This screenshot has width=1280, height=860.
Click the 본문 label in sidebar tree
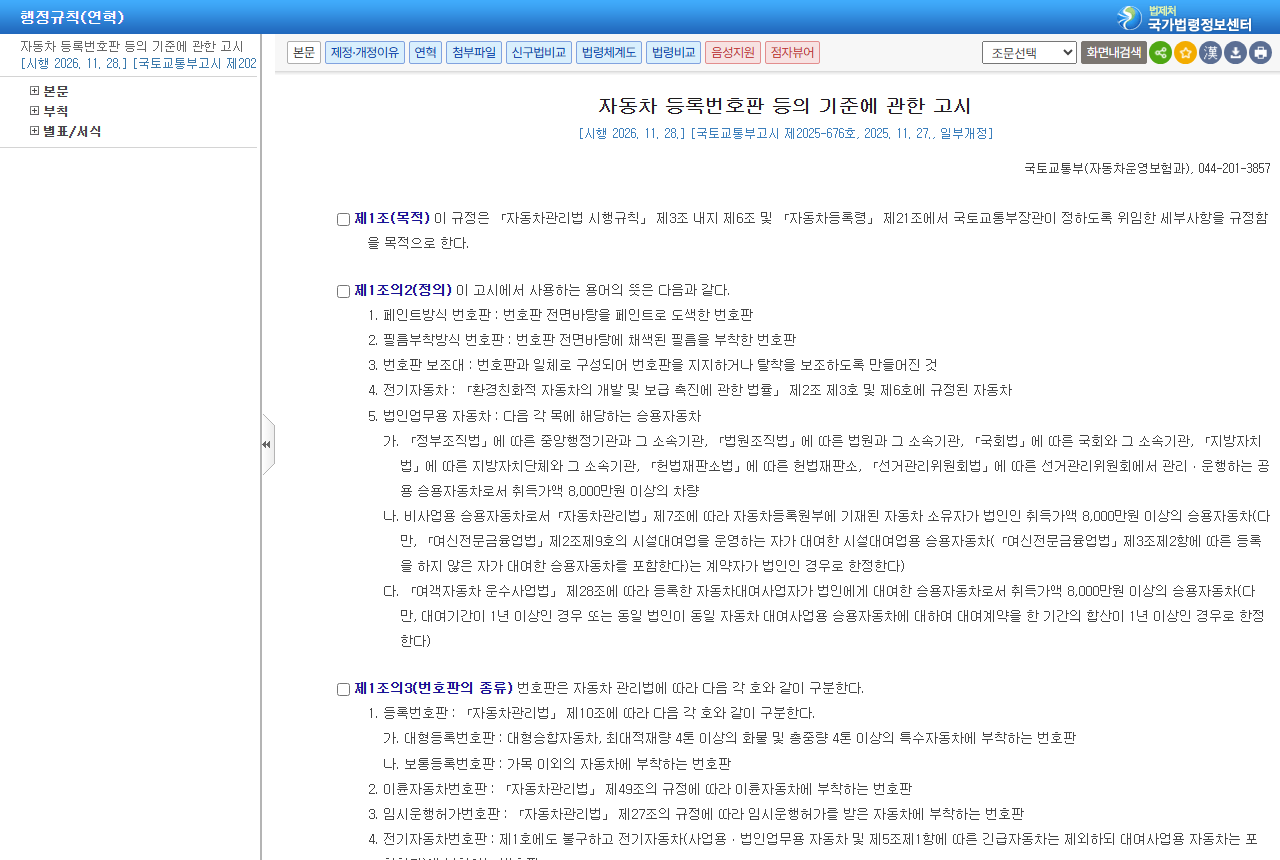[x=56, y=91]
